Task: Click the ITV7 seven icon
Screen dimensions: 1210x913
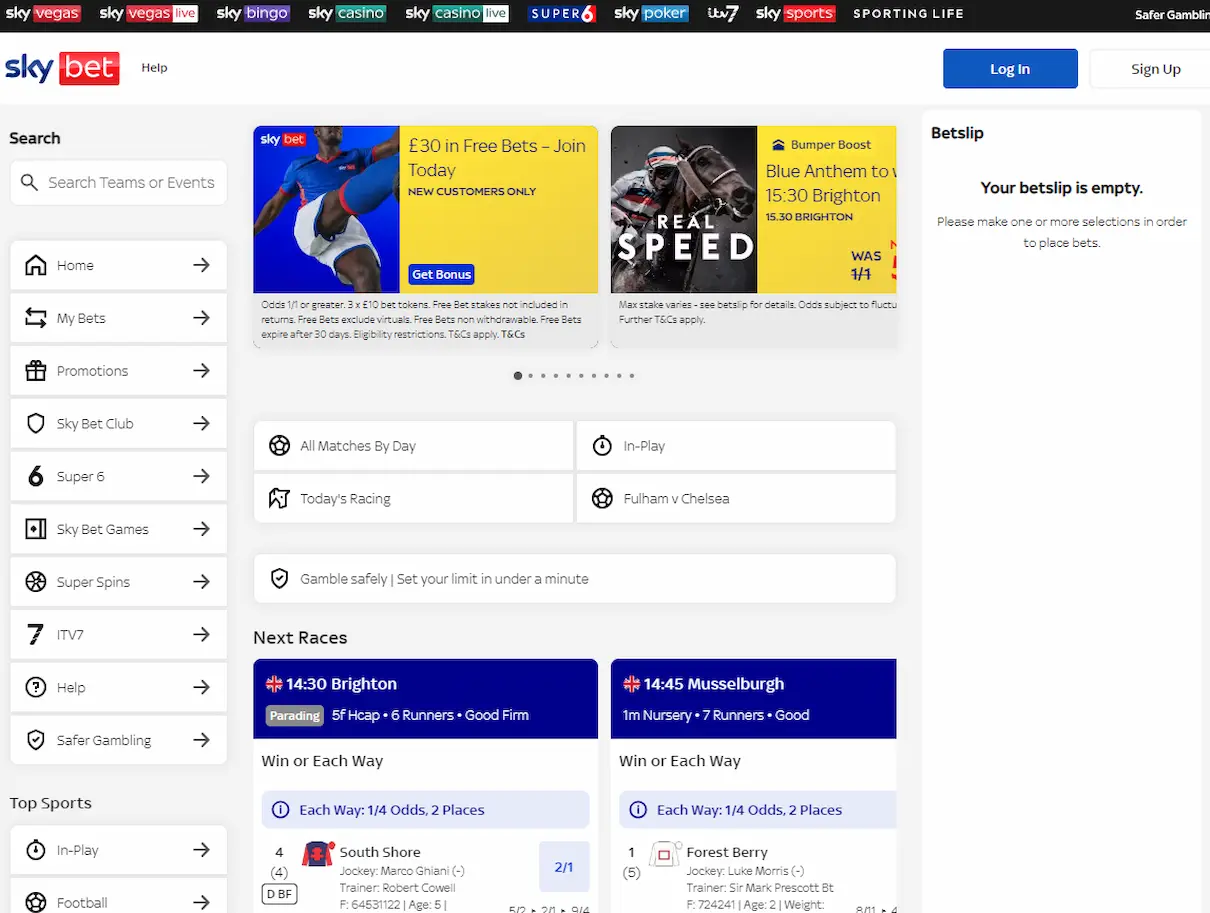Action: [36, 635]
